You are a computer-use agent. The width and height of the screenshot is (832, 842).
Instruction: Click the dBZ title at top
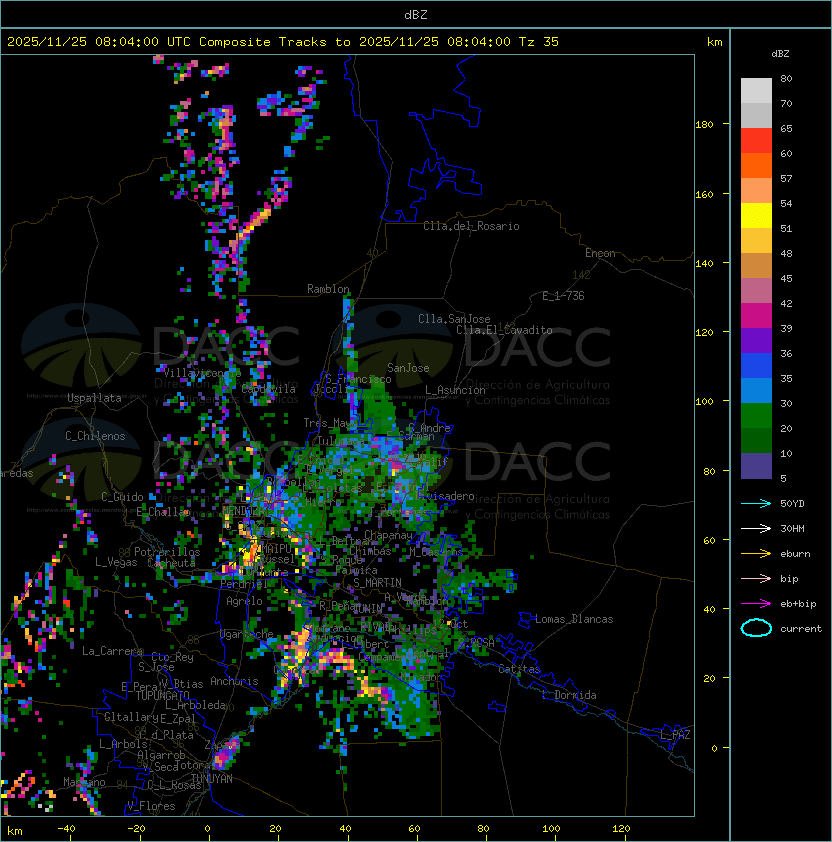pos(416,14)
